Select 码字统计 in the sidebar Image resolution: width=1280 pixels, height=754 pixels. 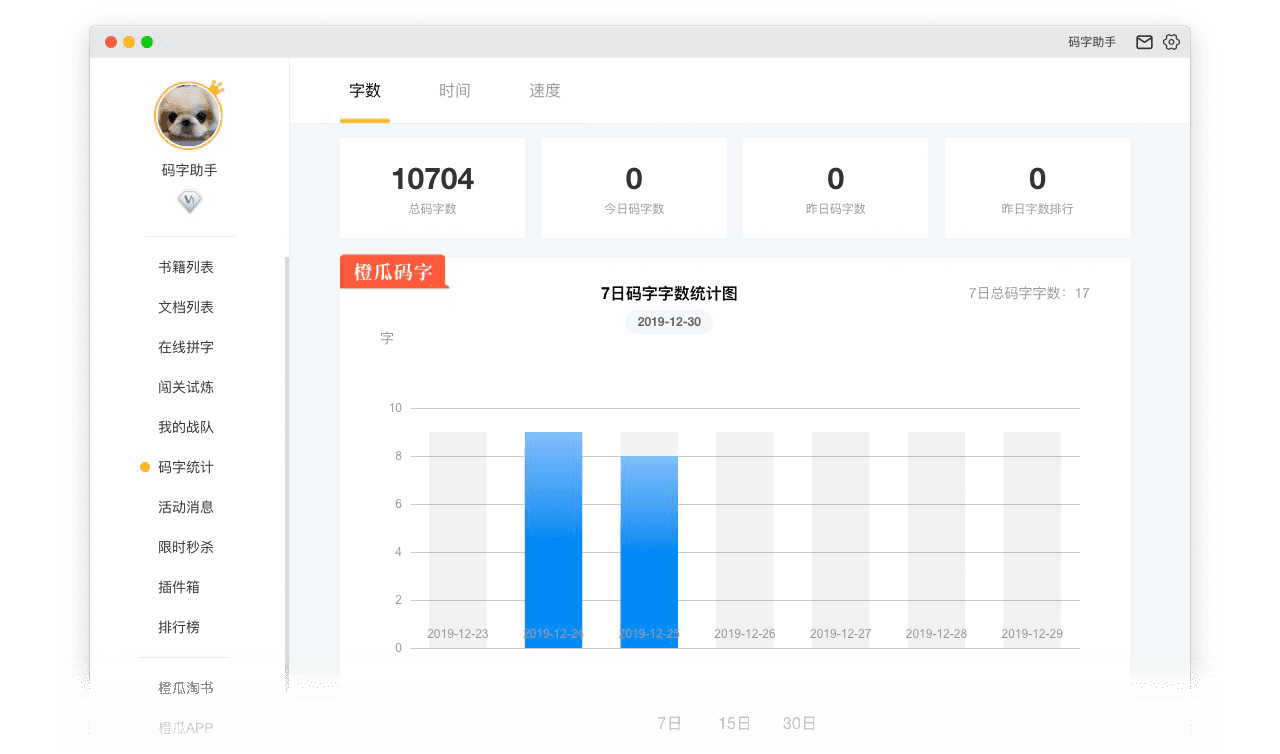[183, 467]
